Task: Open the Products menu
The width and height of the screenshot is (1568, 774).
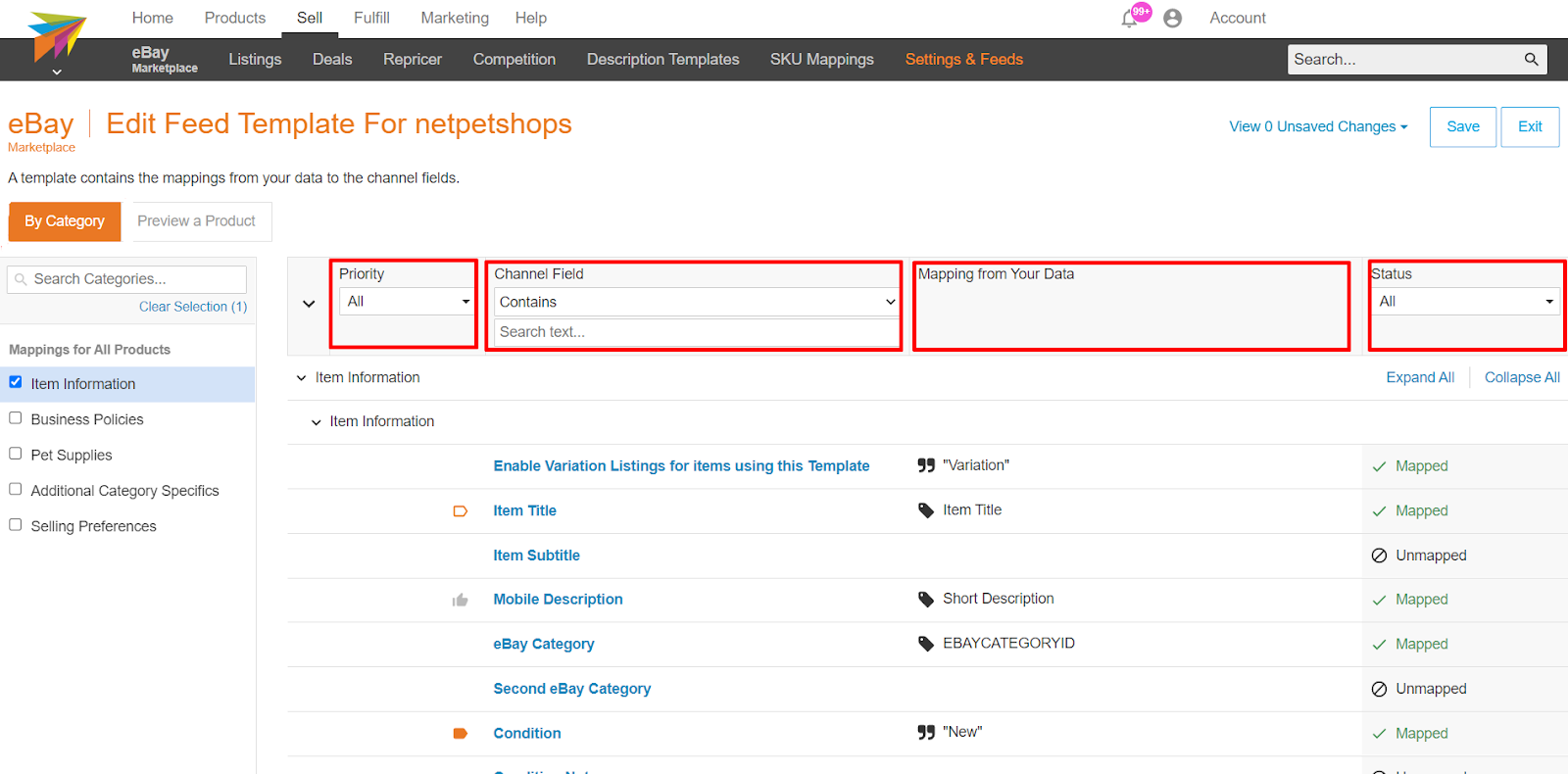Action: (x=235, y=18)
